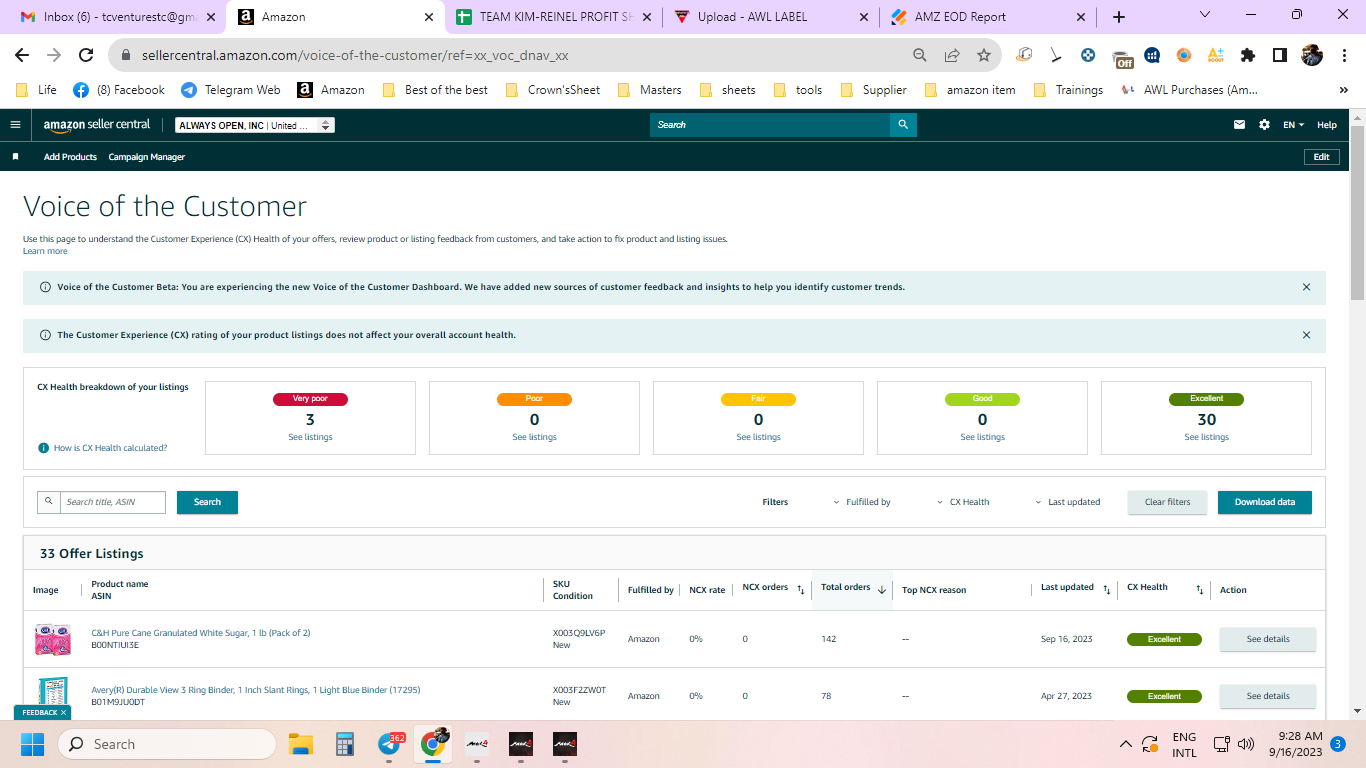Expand the Last updated filter
This screenshot has height=768, width=1366.
(x=1067, y=502)
